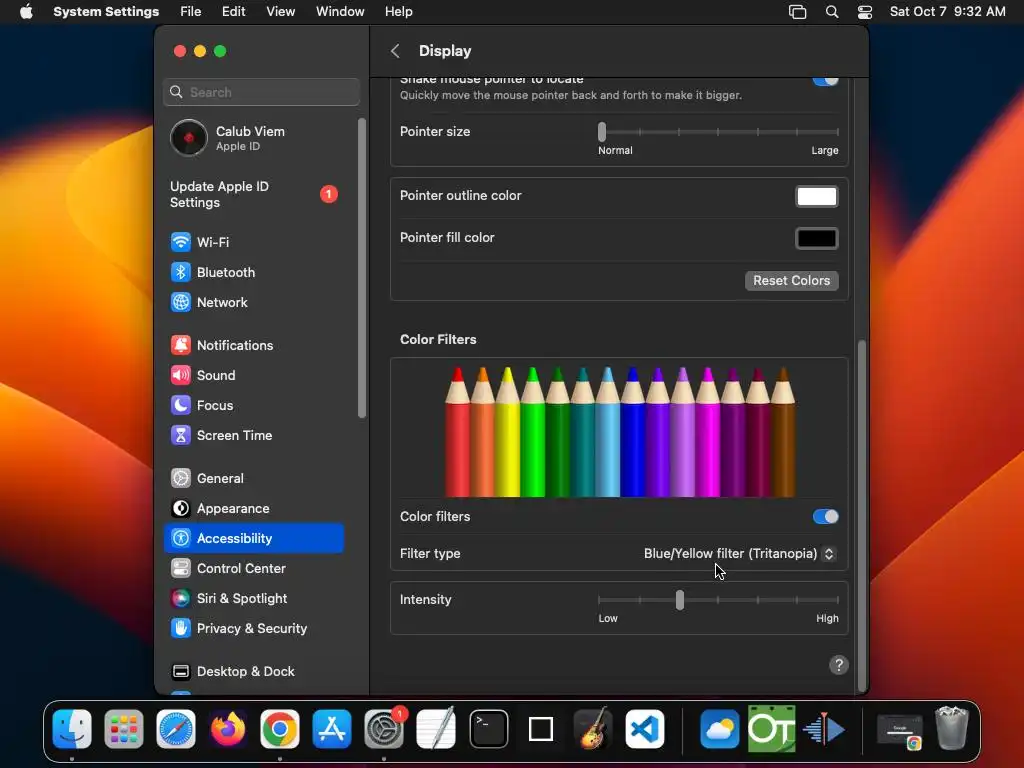Image resolution: width=1024 pixels, height=768 pixels.
Task: Open Update Apple ID Settings
Action: click(253, 195)
